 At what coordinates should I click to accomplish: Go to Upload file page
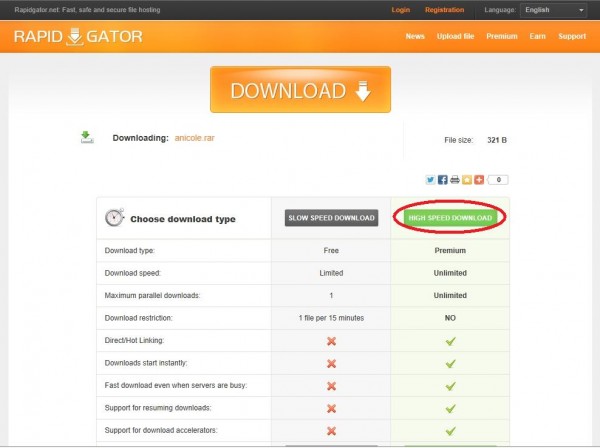click(456, 36)
